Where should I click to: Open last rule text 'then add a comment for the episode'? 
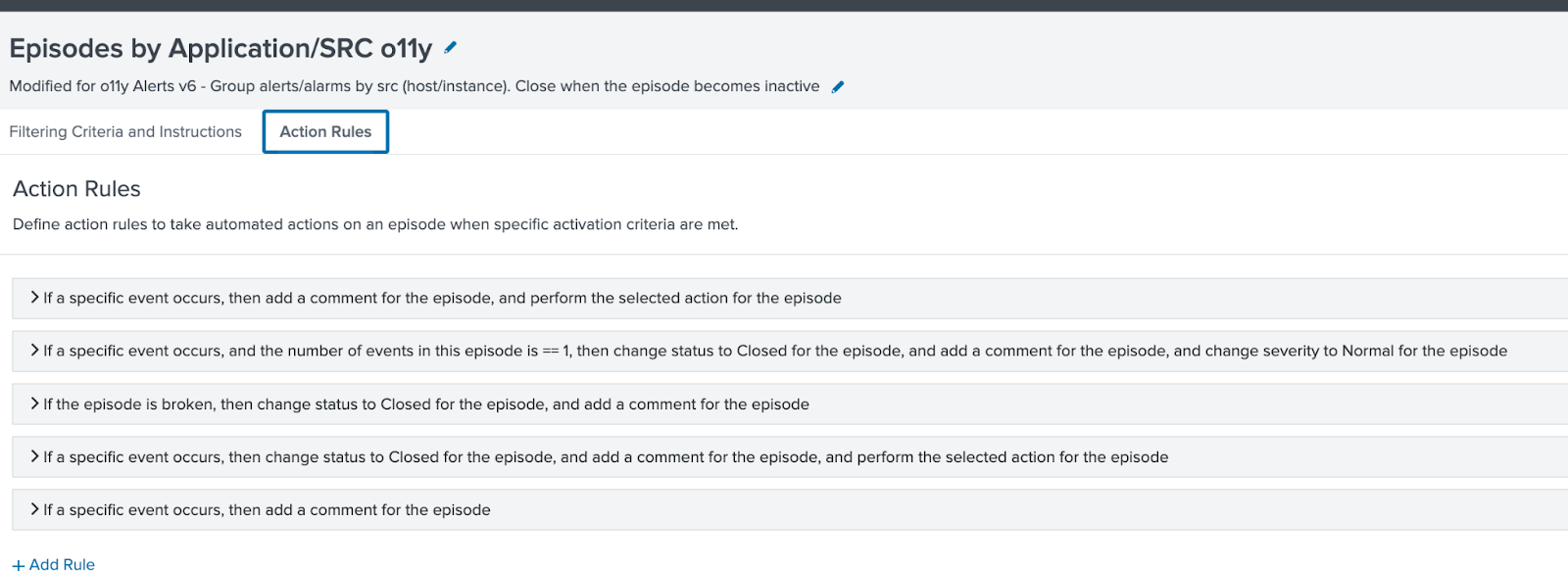pyautogui.click(x=267, y=510)
